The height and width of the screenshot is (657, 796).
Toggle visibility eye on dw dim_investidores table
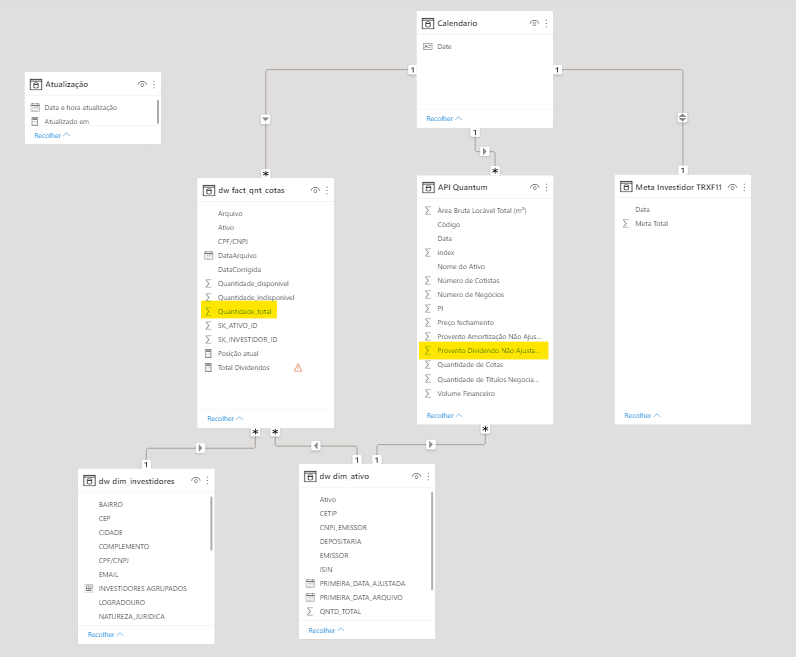tap(195, 480)
